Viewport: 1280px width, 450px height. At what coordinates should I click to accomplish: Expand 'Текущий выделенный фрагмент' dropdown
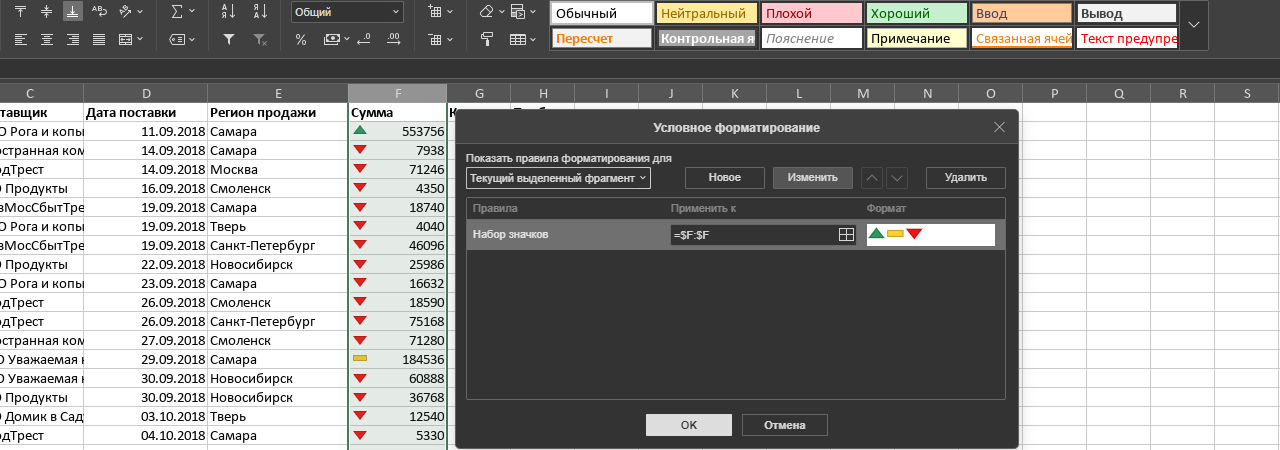558,178
